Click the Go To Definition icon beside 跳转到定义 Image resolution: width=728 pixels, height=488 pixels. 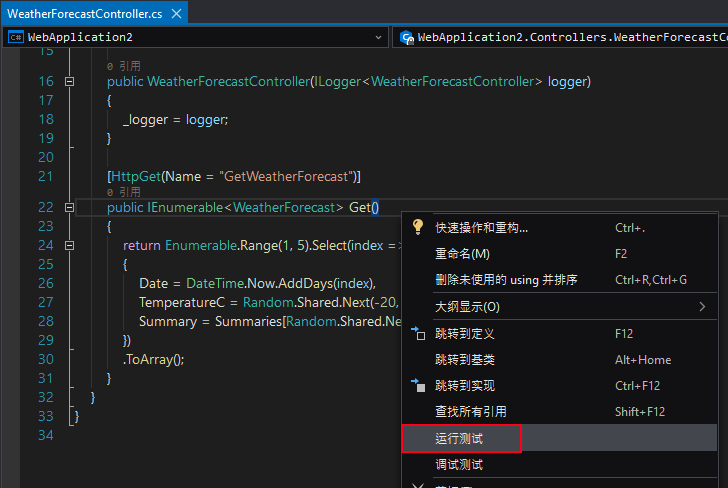(418, 333)
